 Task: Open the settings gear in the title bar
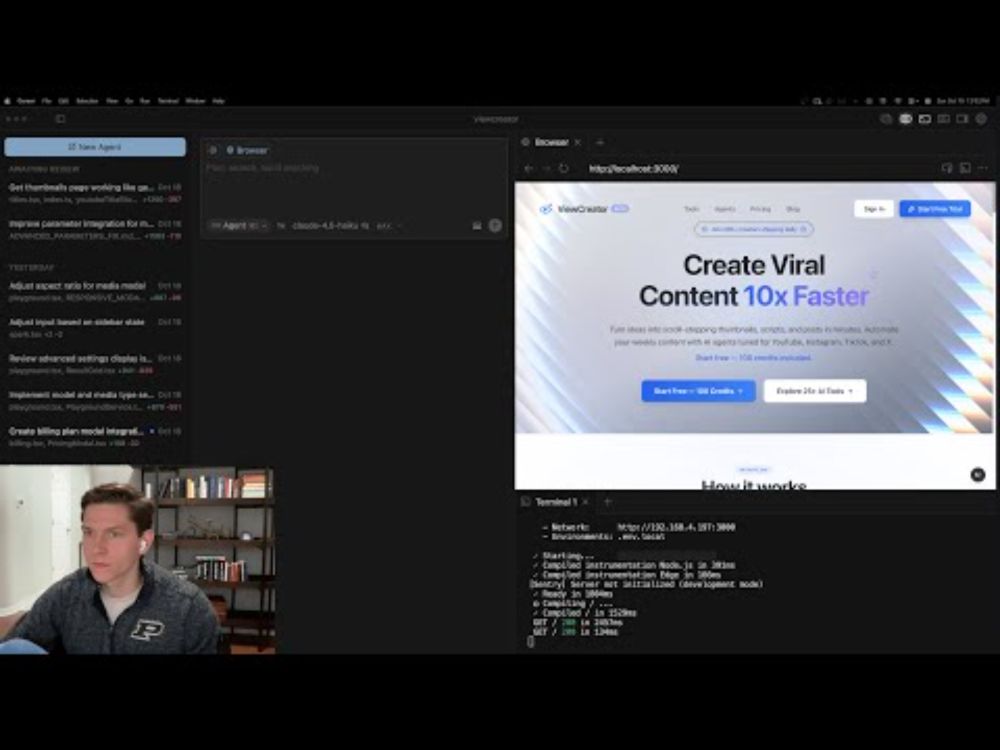click(x=982, y=119)
